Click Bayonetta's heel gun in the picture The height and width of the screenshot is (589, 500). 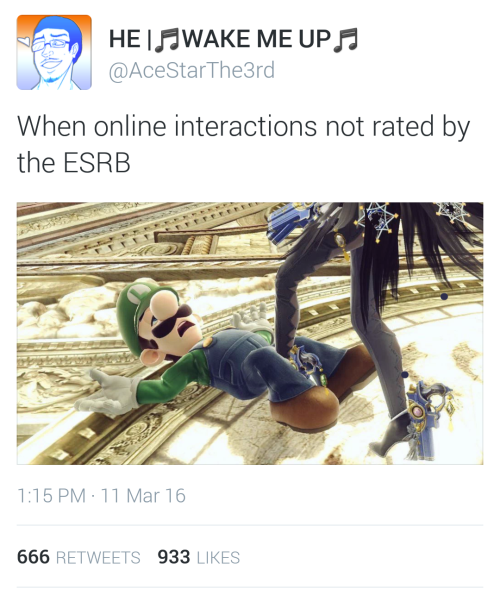click(428, 419)
